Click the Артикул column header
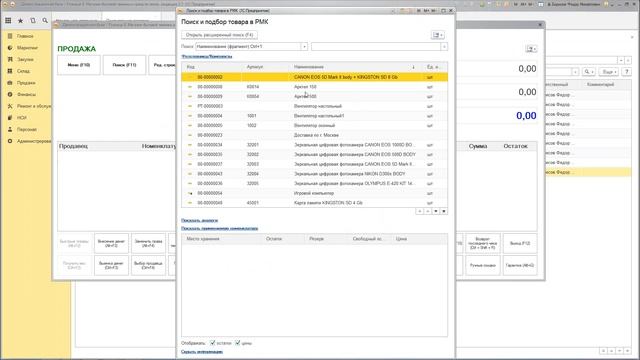Screen dimensions: 640x360 255,67
